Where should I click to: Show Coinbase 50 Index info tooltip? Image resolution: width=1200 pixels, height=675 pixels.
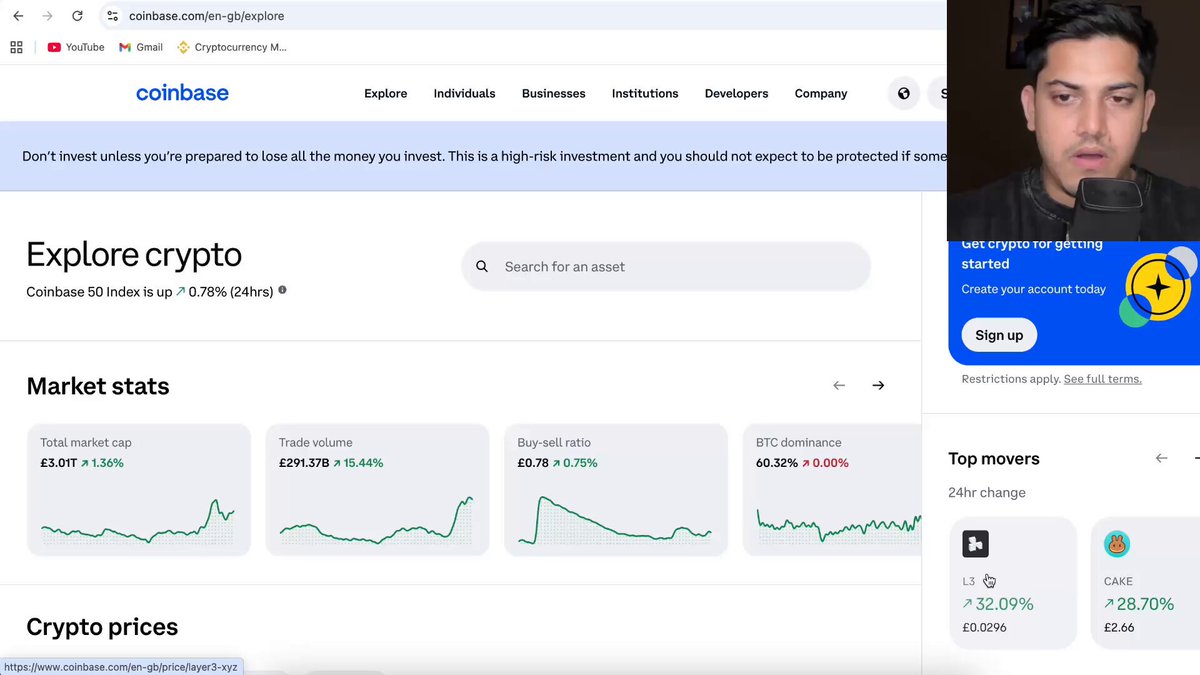click(282, 290)
